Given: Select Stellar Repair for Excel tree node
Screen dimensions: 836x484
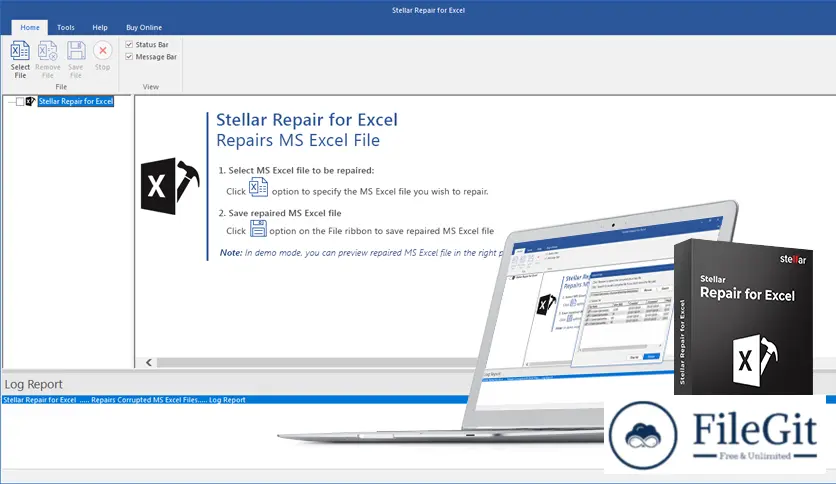Looking at the screenshot, I should (x=76, y=101).
